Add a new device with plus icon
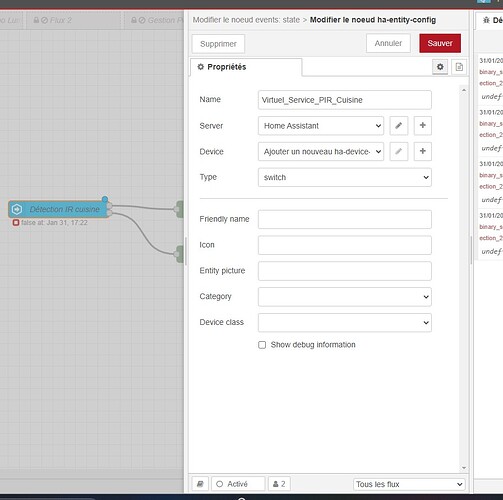Image resolution: width=503 pixels, height=500 pixels. 423,151
